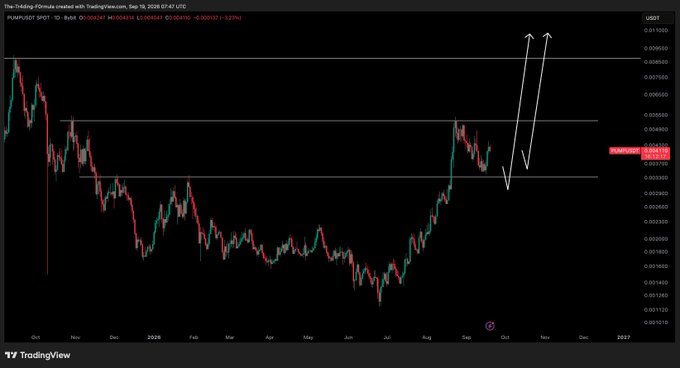This screenshot has width=680, height=368.
Task: Click the Sep label on the time axis
Action: pyautogui.click(x=467, y=337)
